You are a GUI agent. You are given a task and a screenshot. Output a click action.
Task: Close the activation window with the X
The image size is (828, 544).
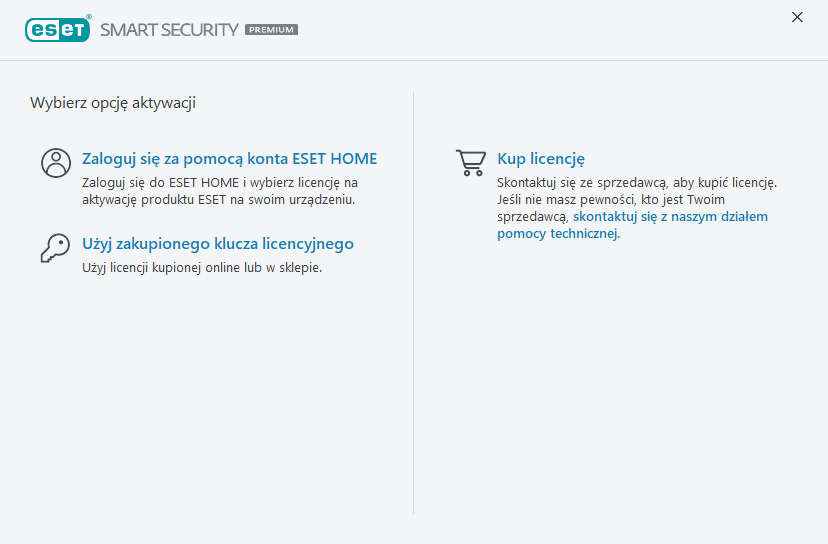[797, 17]
